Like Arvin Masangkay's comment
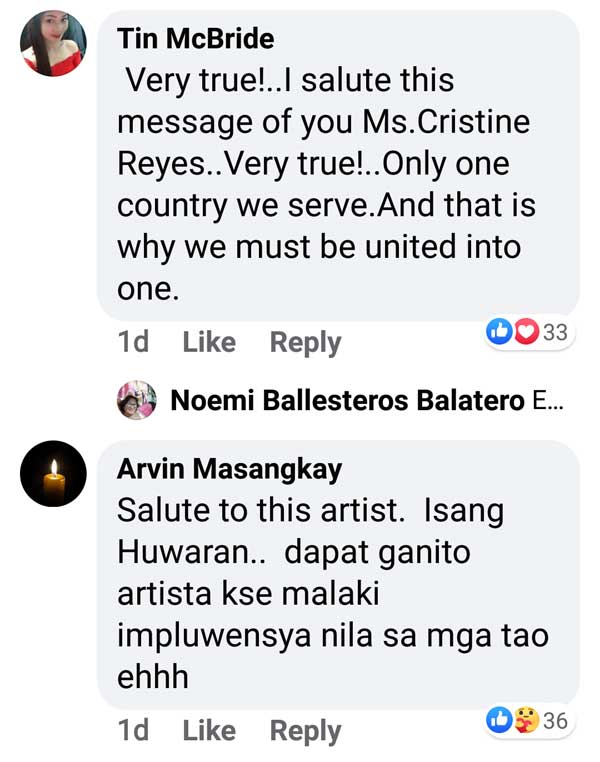 tap(209, 730)
